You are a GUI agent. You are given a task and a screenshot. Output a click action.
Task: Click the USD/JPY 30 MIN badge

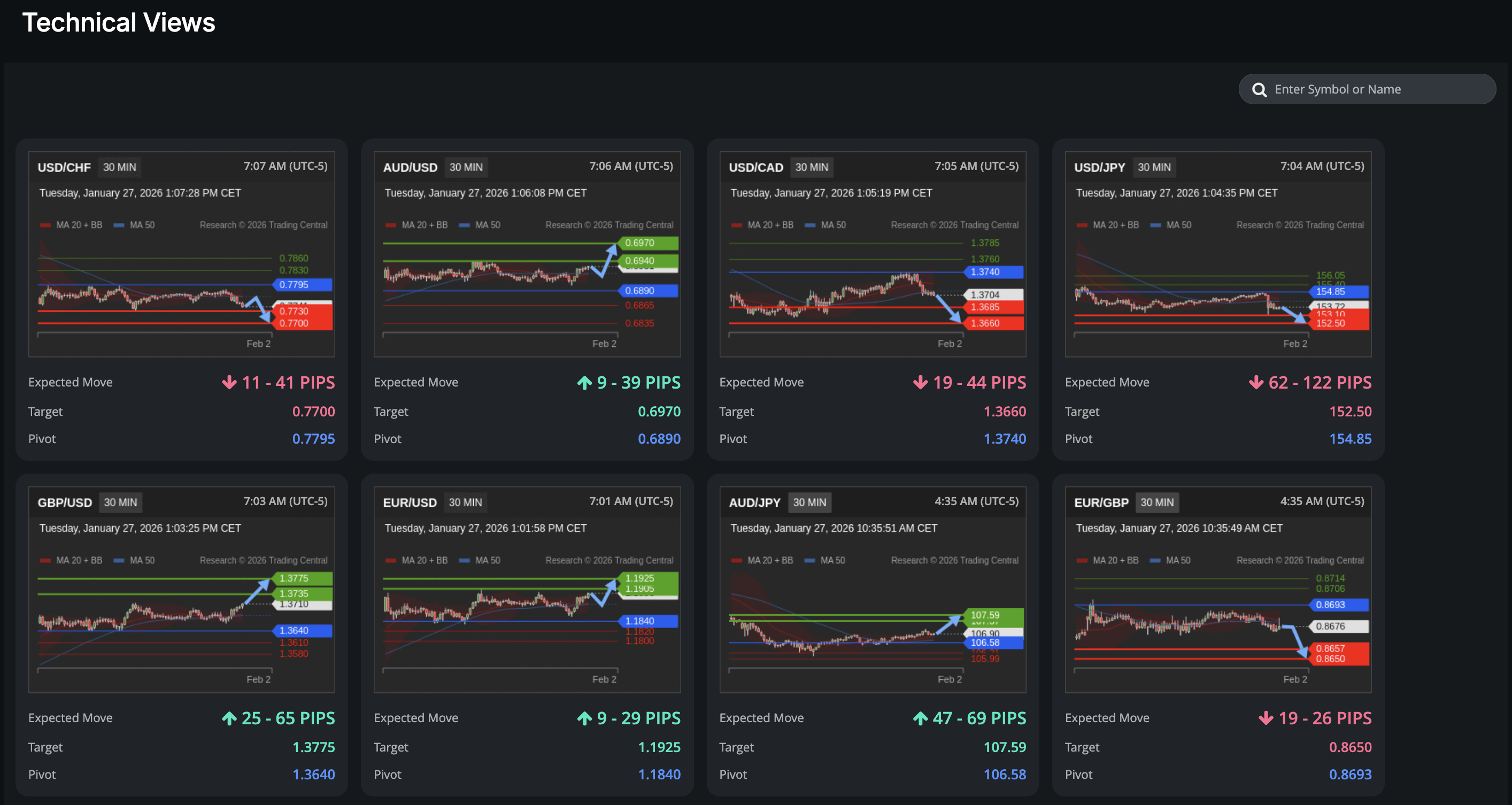click(1153, 167)
